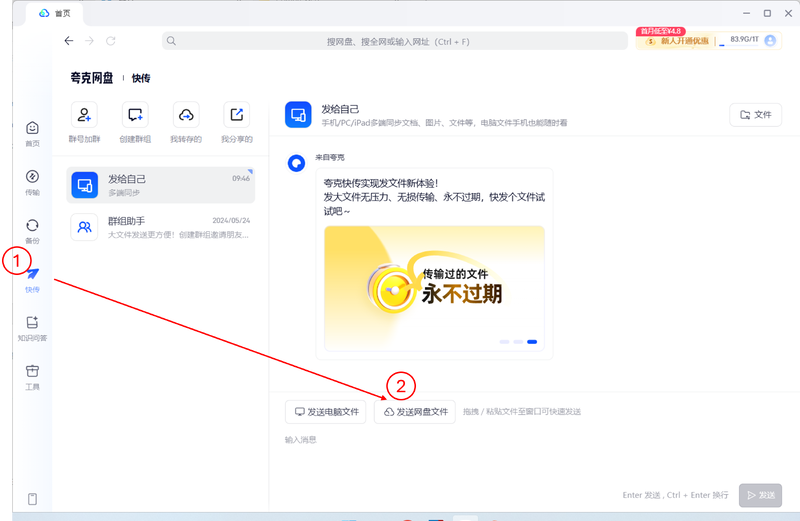Open the 文件 files button
This screenshot has width=800, height=521.
pos(756,115)
